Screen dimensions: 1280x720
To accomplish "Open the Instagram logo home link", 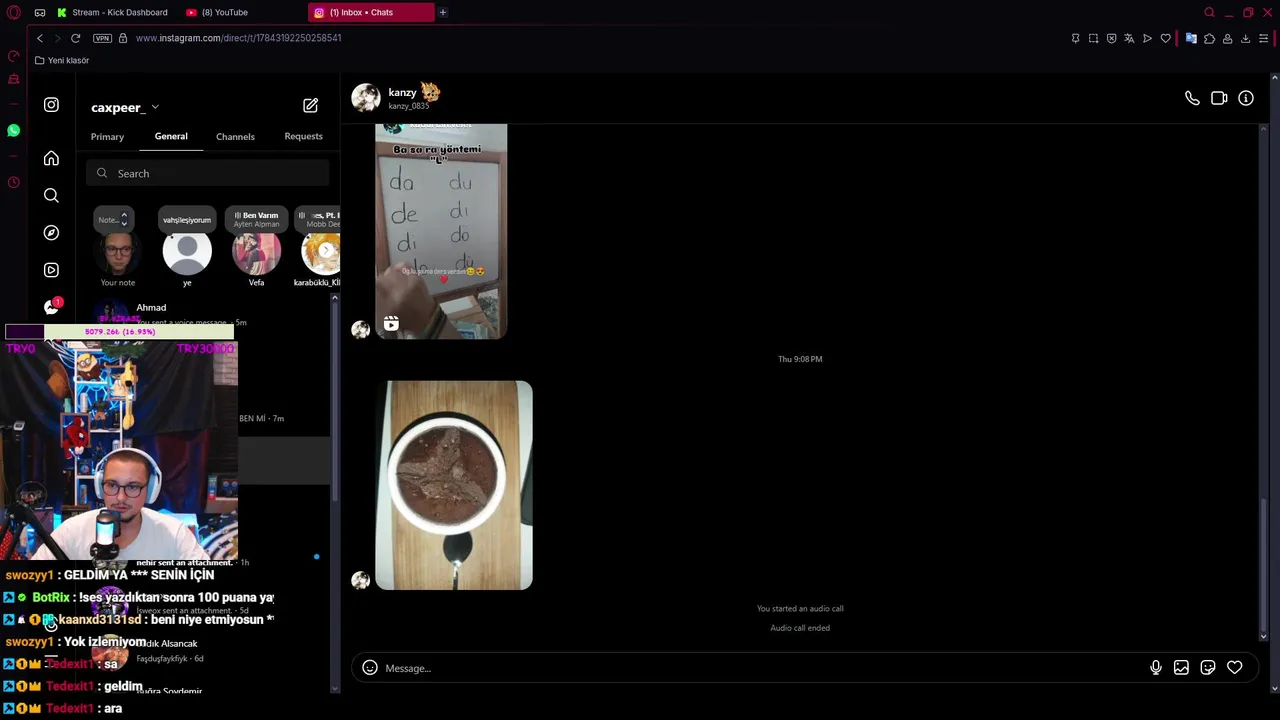I will click(x=51, y=105).
